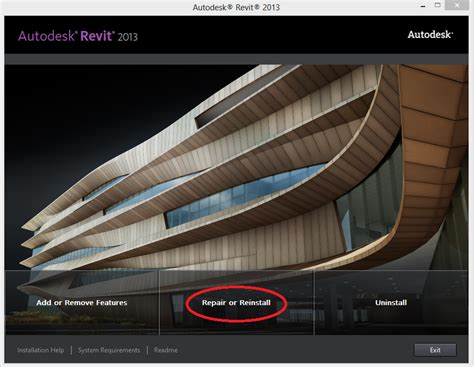Minimize the Revit 2013 installer window

pos(423,6)
